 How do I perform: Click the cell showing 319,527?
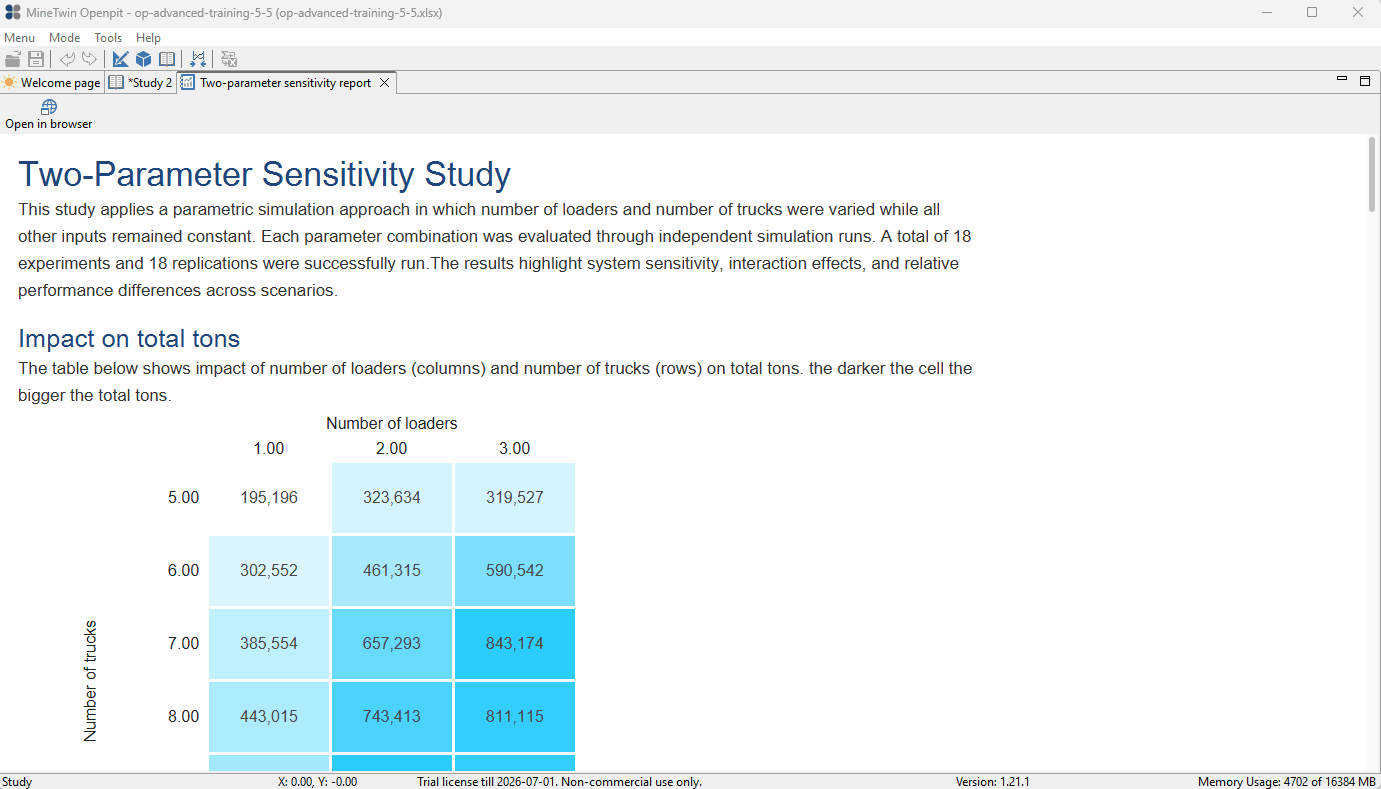coord(515,497)
